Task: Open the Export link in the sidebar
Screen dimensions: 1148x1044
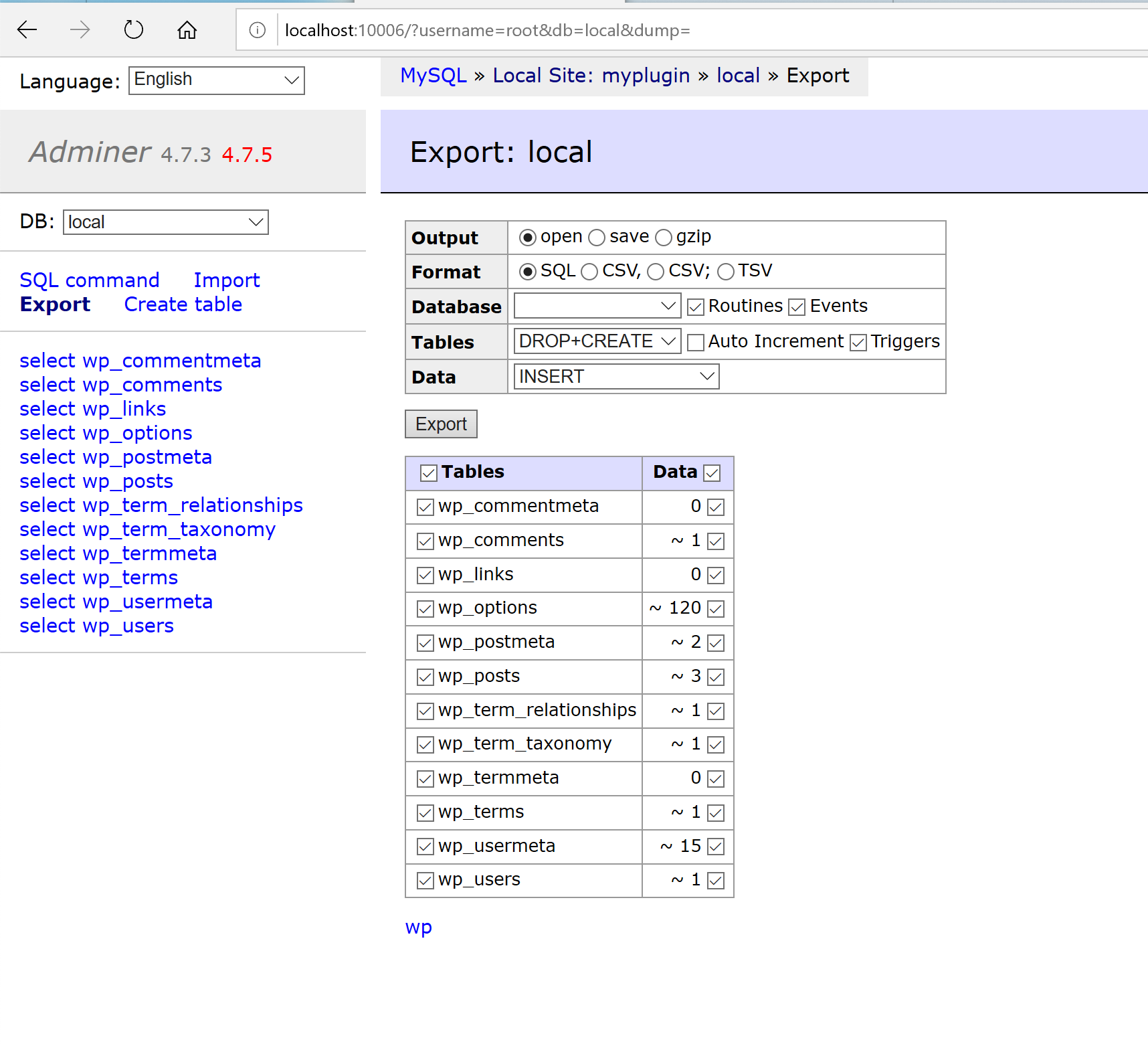Action: 55,304
